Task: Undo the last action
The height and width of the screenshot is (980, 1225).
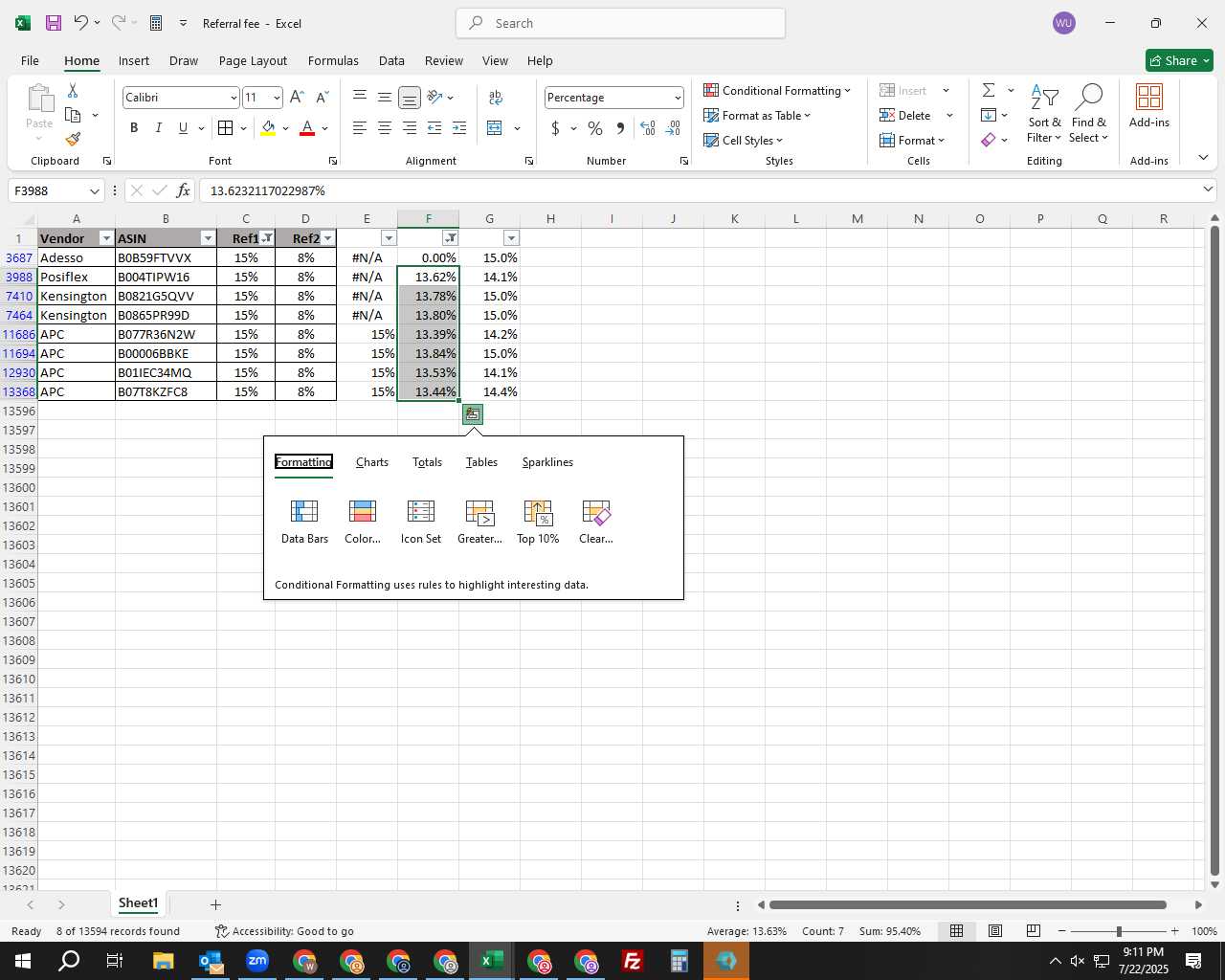Action: [x=81, y=23]
